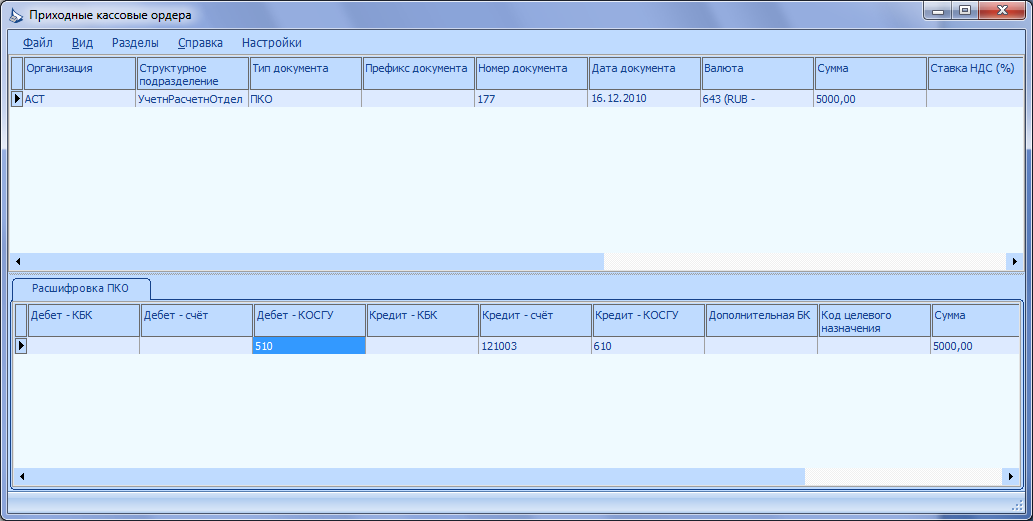Click the upper table scroll right arrow
The image size is (1033, 521).
1015,261
